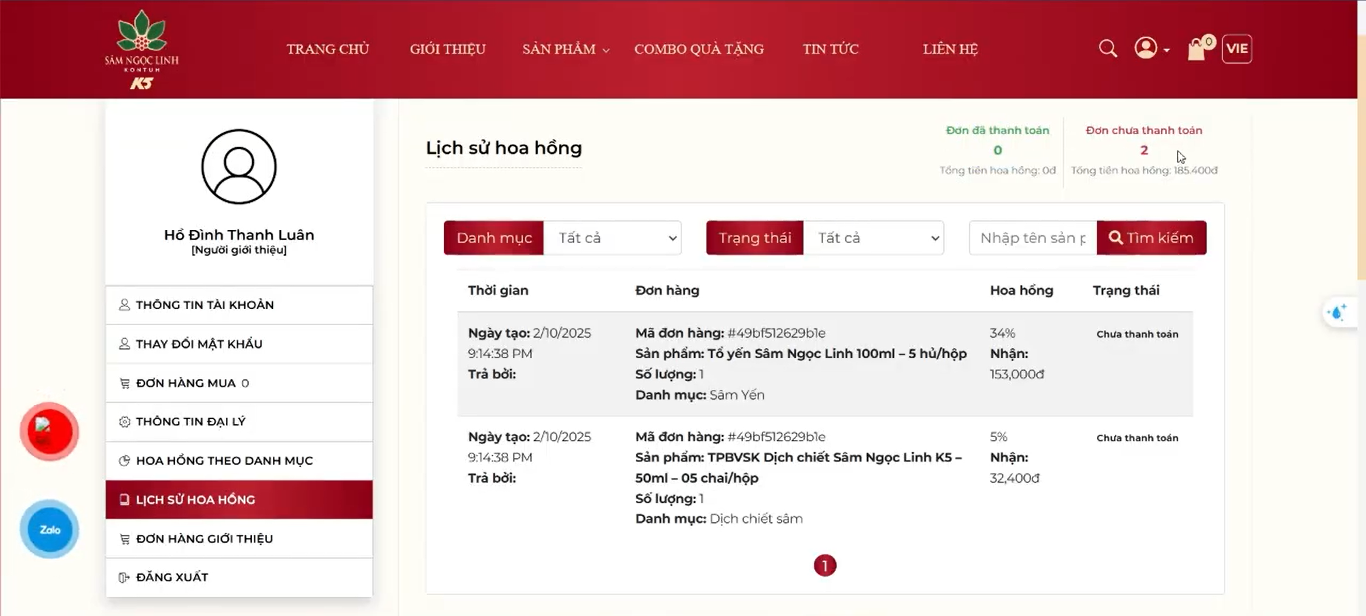Open Thay đổi mật khẩu sidebar item
1366x616 pixels.
(239, 344)
